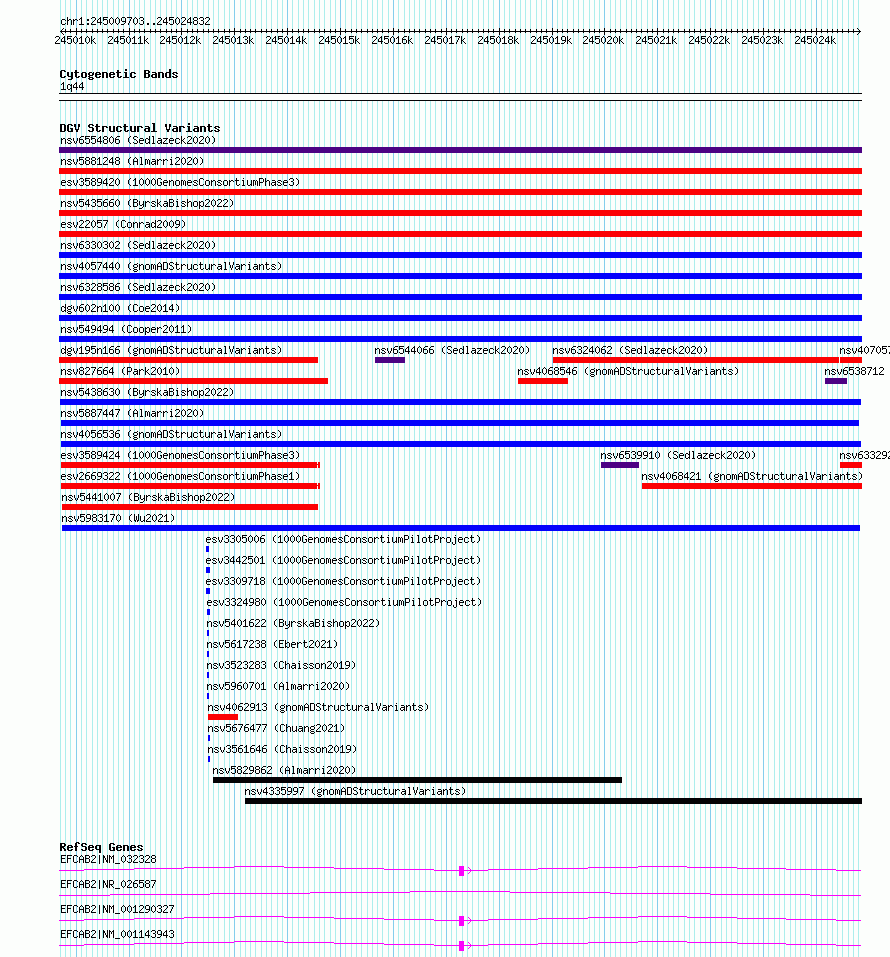
Task: Select nsv6328586 (Sedlazeck2020) label
Action: tap(138, 287)
